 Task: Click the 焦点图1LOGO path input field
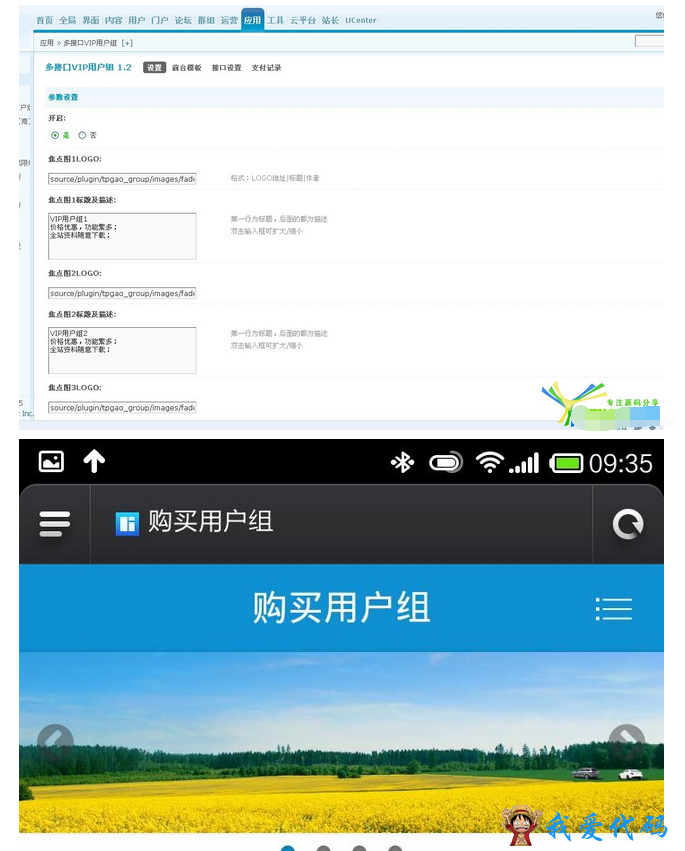pyautogui.click(x=122, y=179)
